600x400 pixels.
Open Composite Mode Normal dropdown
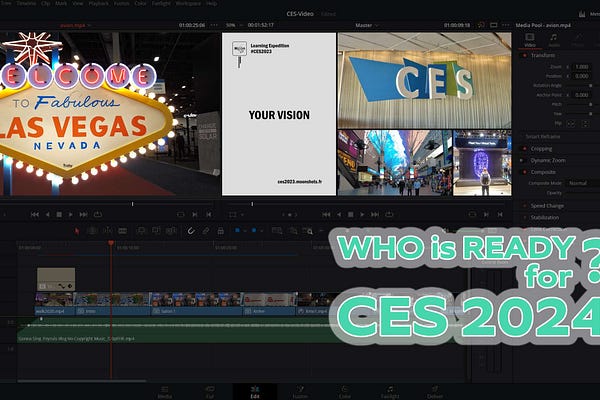pos(582,183)
